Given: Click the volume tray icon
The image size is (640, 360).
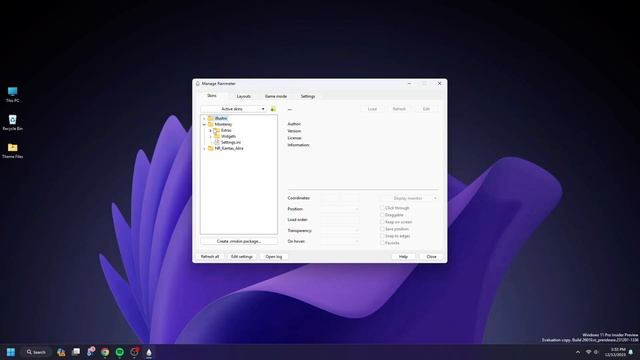Looking at the screenshot, I should click(596, 352).
